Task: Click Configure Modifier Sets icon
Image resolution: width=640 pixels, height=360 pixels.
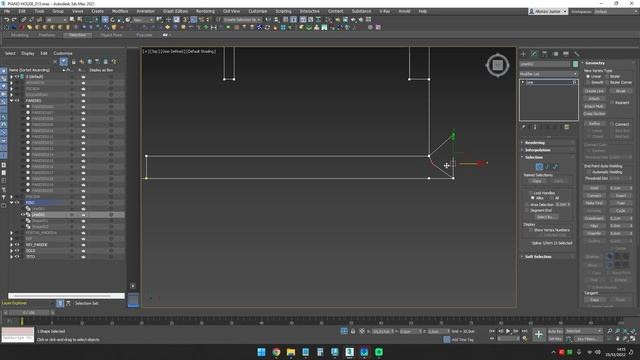Action: (567, 127)
